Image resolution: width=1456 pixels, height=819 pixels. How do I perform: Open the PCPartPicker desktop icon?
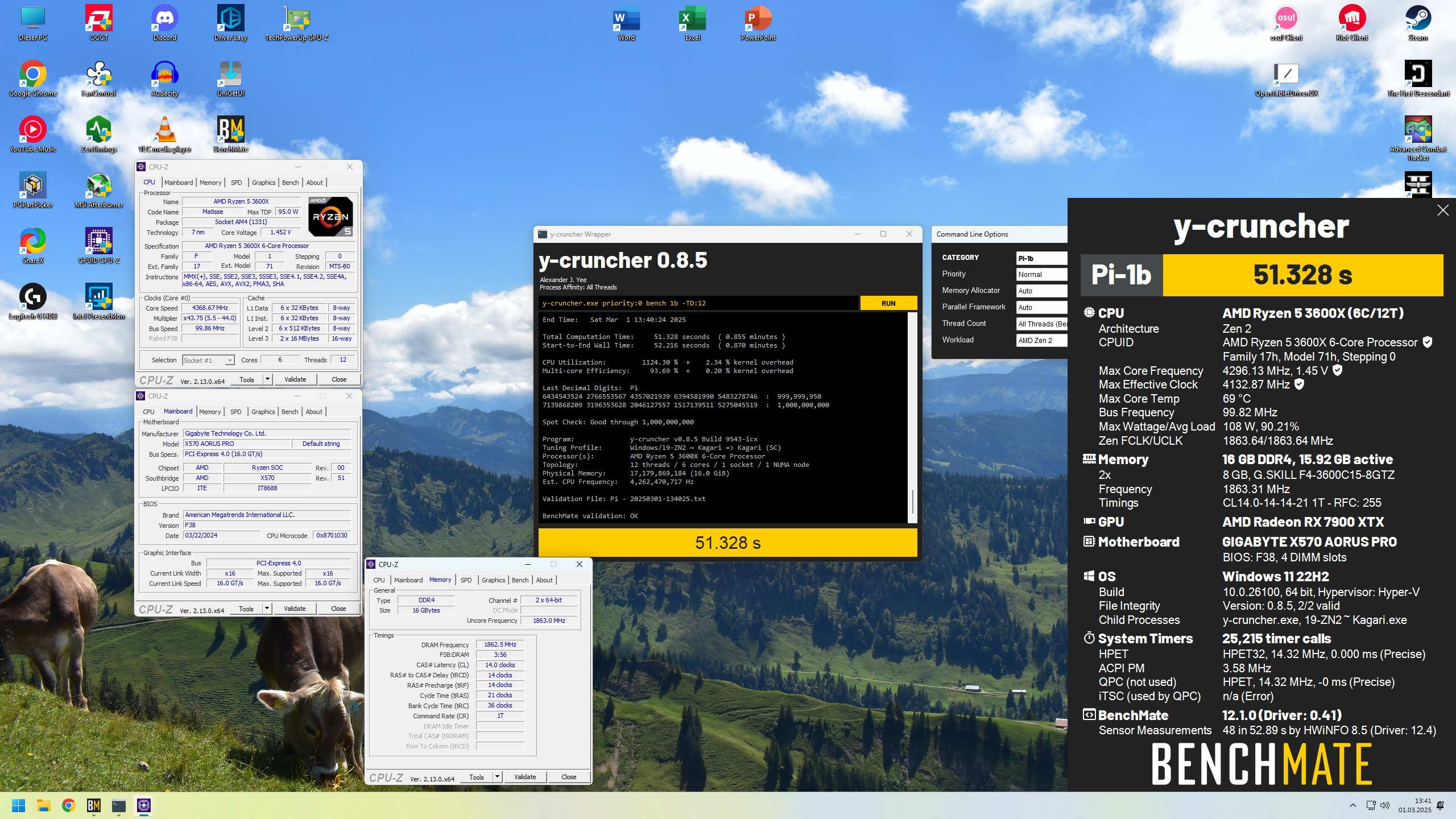tap(33, 190)
